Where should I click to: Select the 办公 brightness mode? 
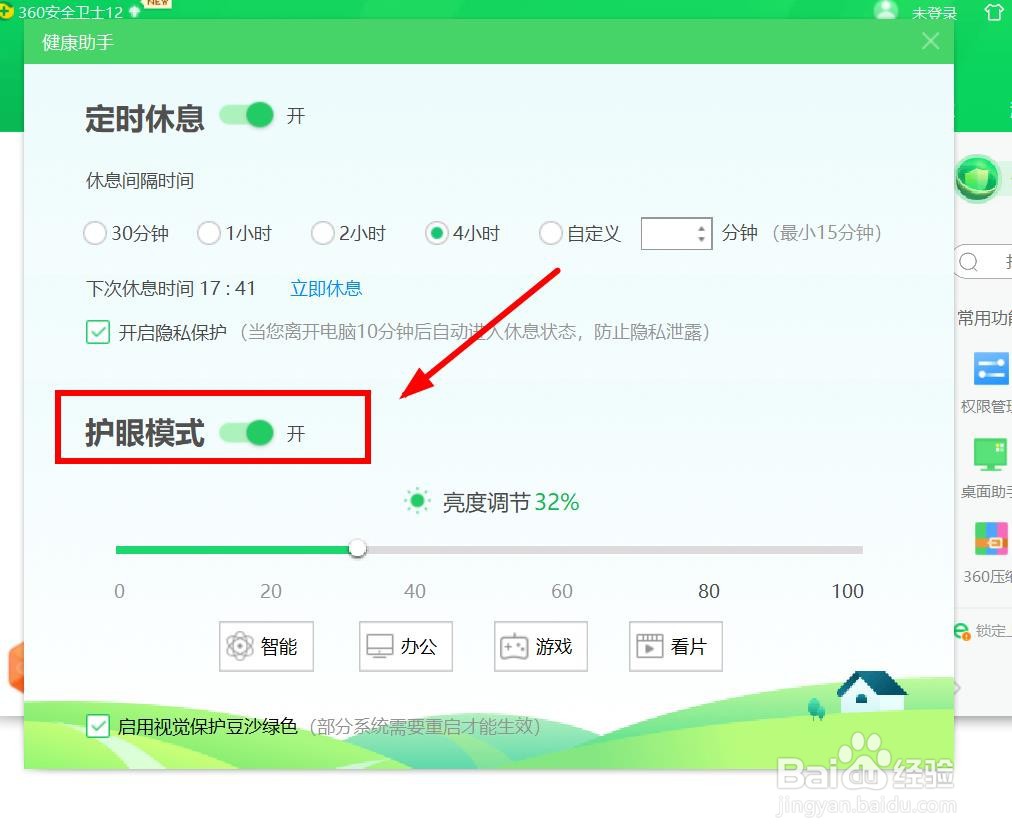tap(405, 646)
